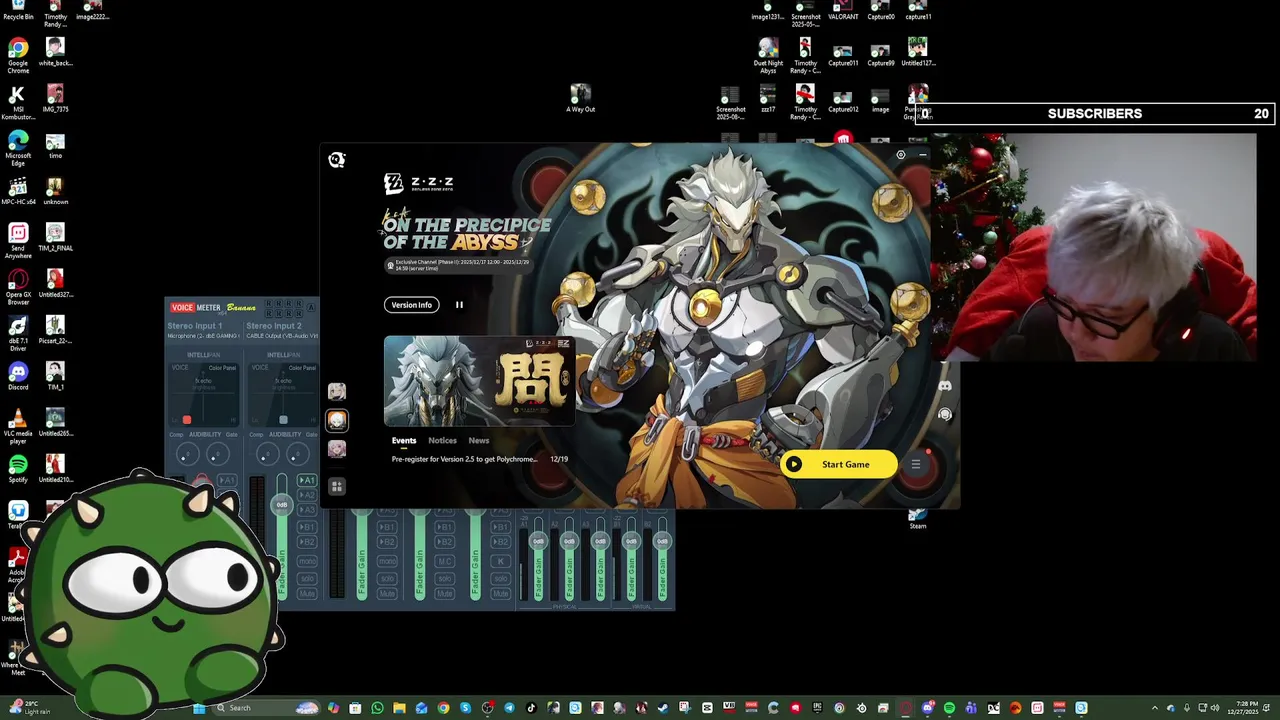Pause the launcher background animation
1280x720 pixels.
(459, 305)
